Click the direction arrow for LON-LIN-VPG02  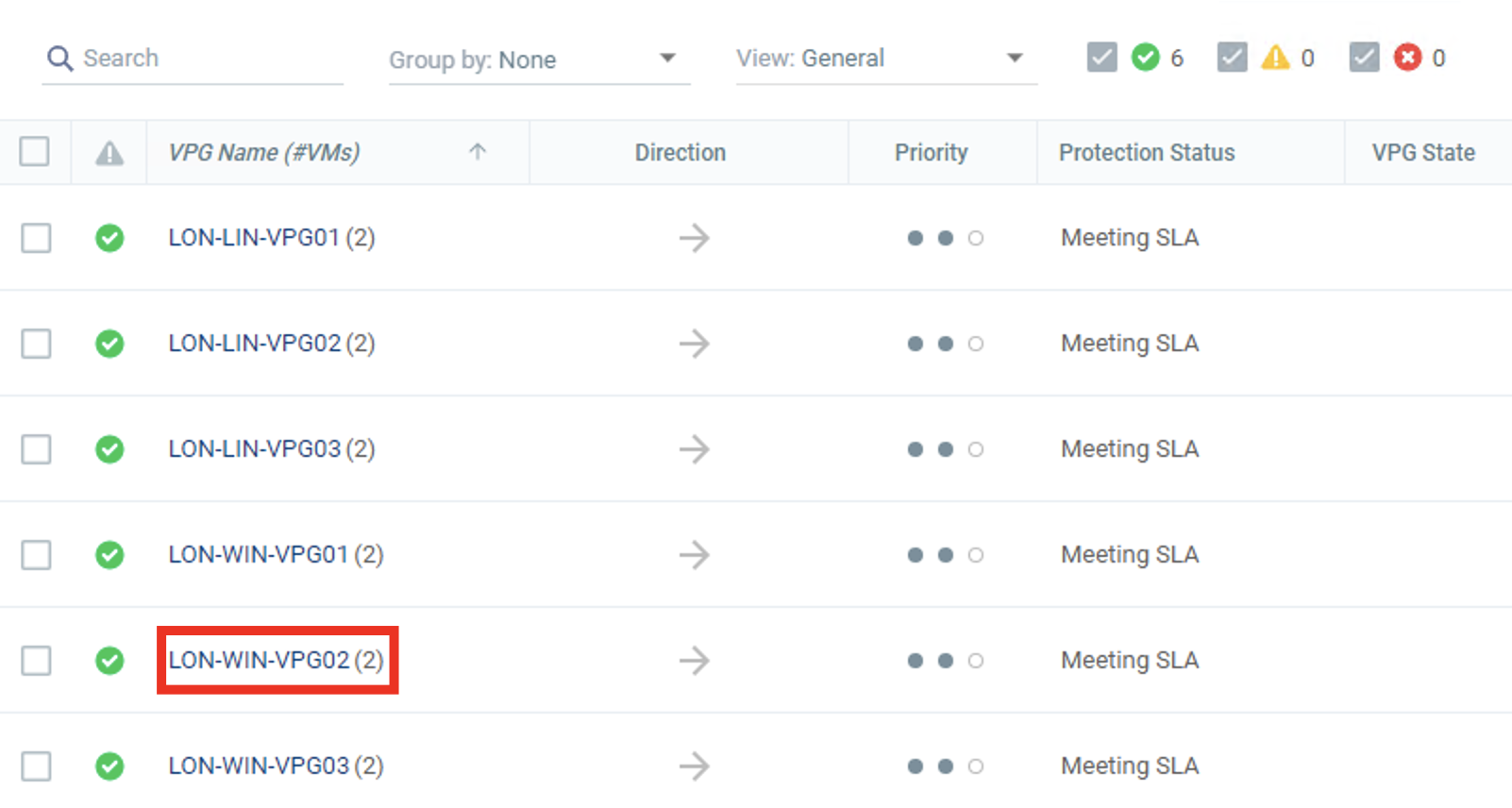pos(694,344)
